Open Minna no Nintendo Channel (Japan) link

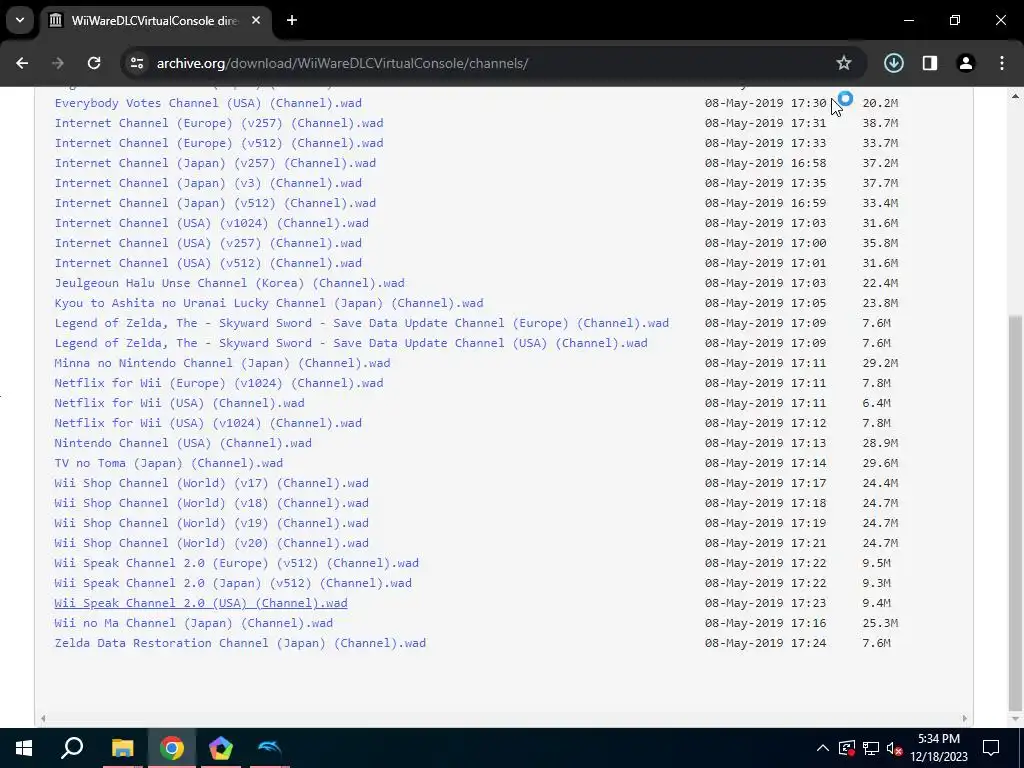[222, 363]
